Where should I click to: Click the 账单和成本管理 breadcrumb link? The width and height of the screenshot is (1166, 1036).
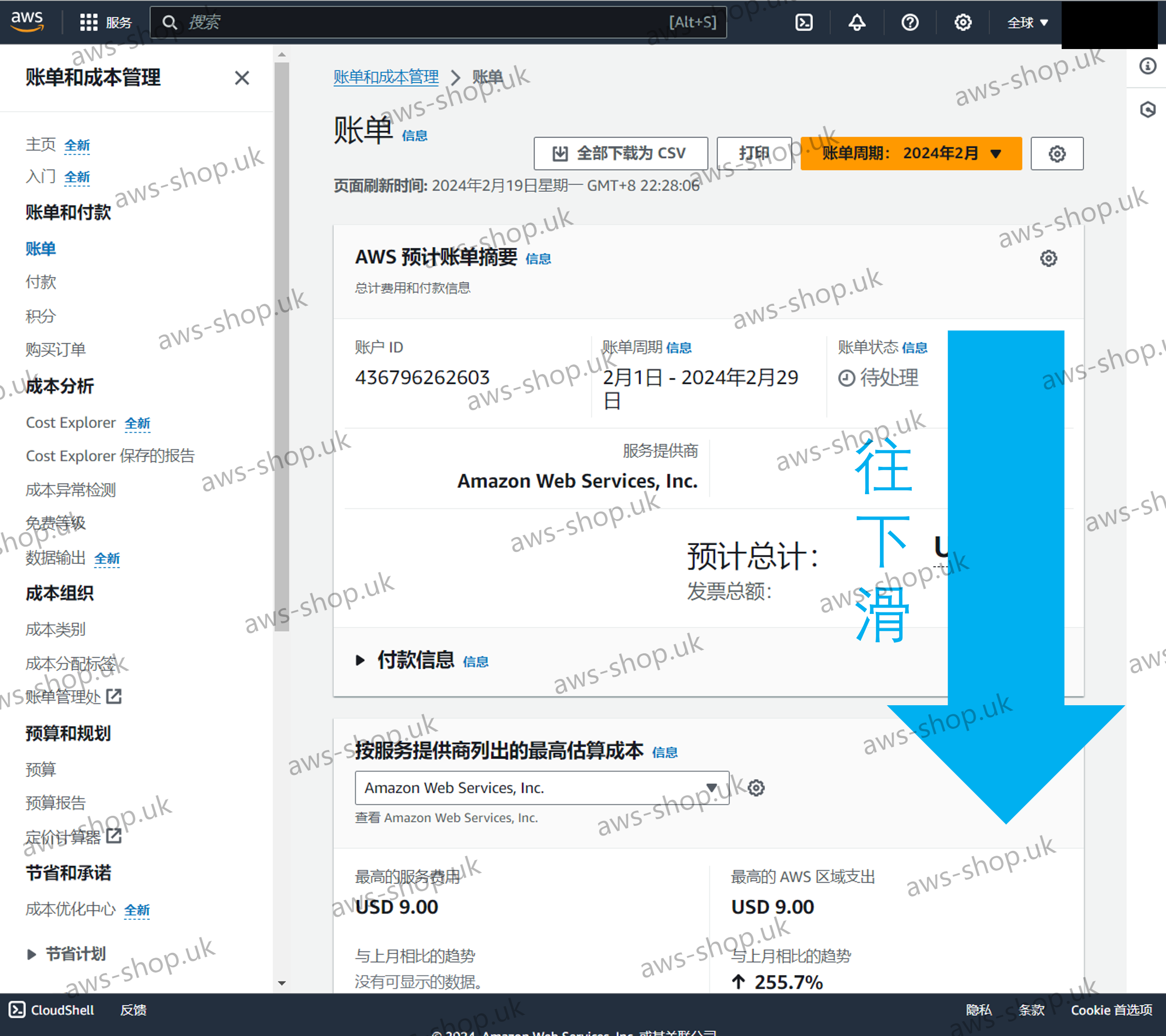coord(386,77)
